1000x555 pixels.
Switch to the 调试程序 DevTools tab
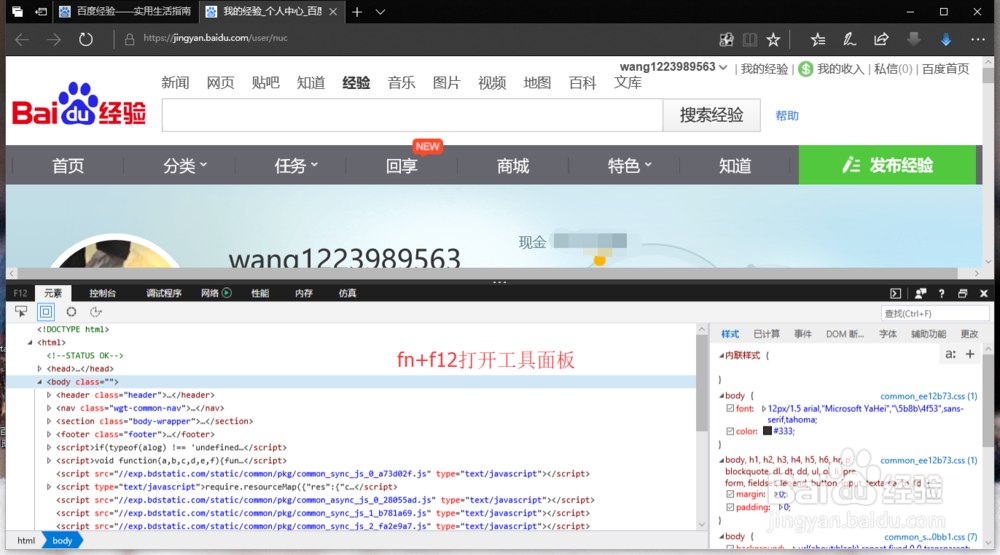(164, 293)
